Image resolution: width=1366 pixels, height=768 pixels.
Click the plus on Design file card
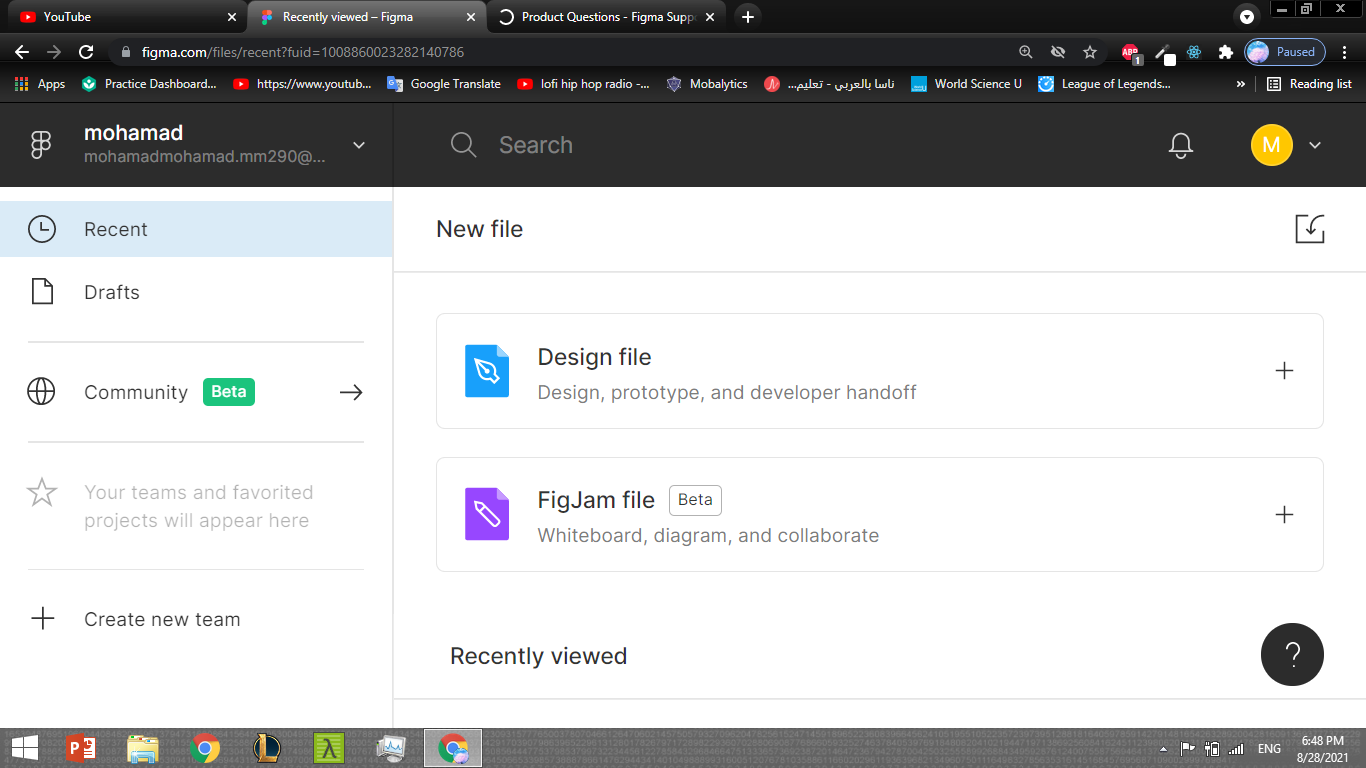click(x=1284, y=371)
